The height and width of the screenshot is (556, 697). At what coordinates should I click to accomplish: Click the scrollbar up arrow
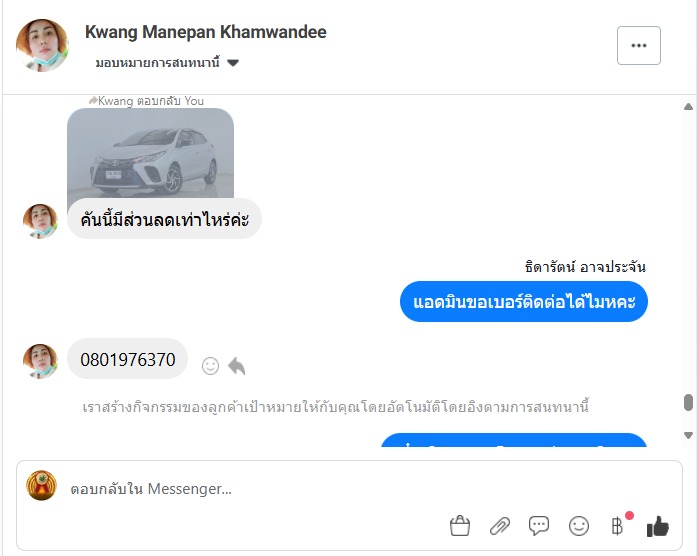pos(688,107)
